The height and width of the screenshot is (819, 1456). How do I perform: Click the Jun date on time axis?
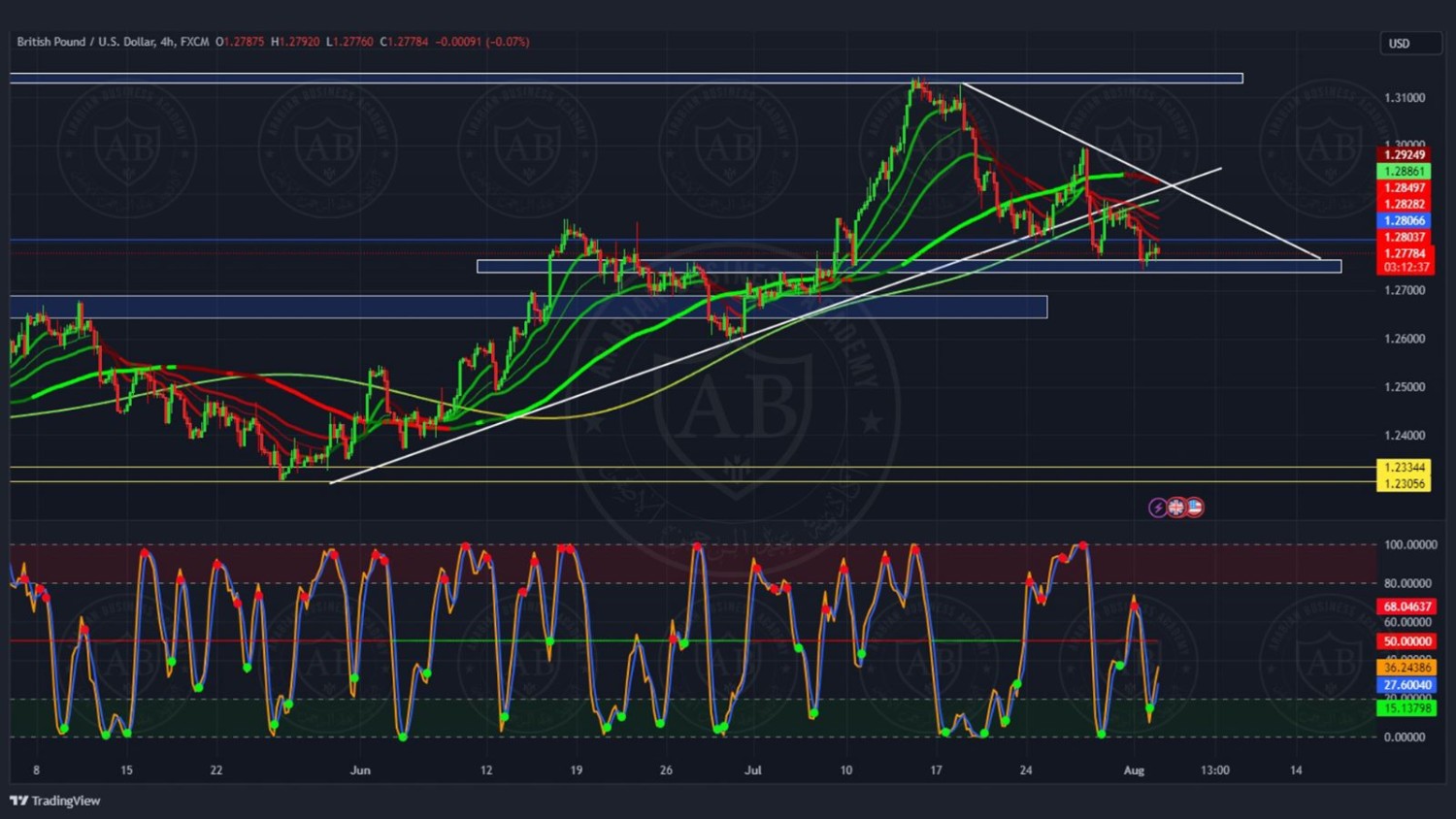[360, 770]
